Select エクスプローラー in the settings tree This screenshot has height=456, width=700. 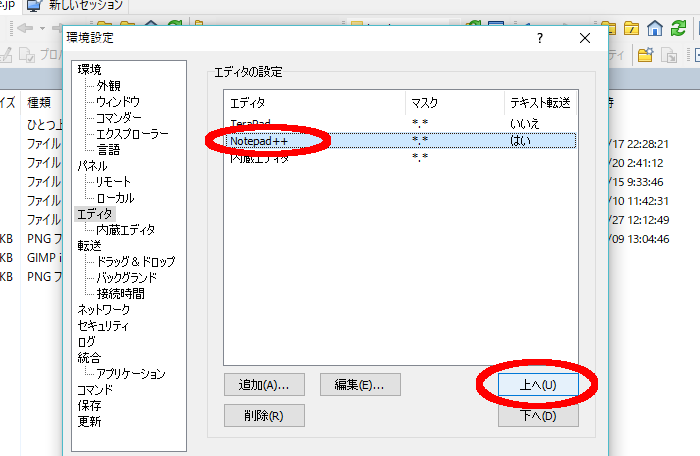[132, 134]
